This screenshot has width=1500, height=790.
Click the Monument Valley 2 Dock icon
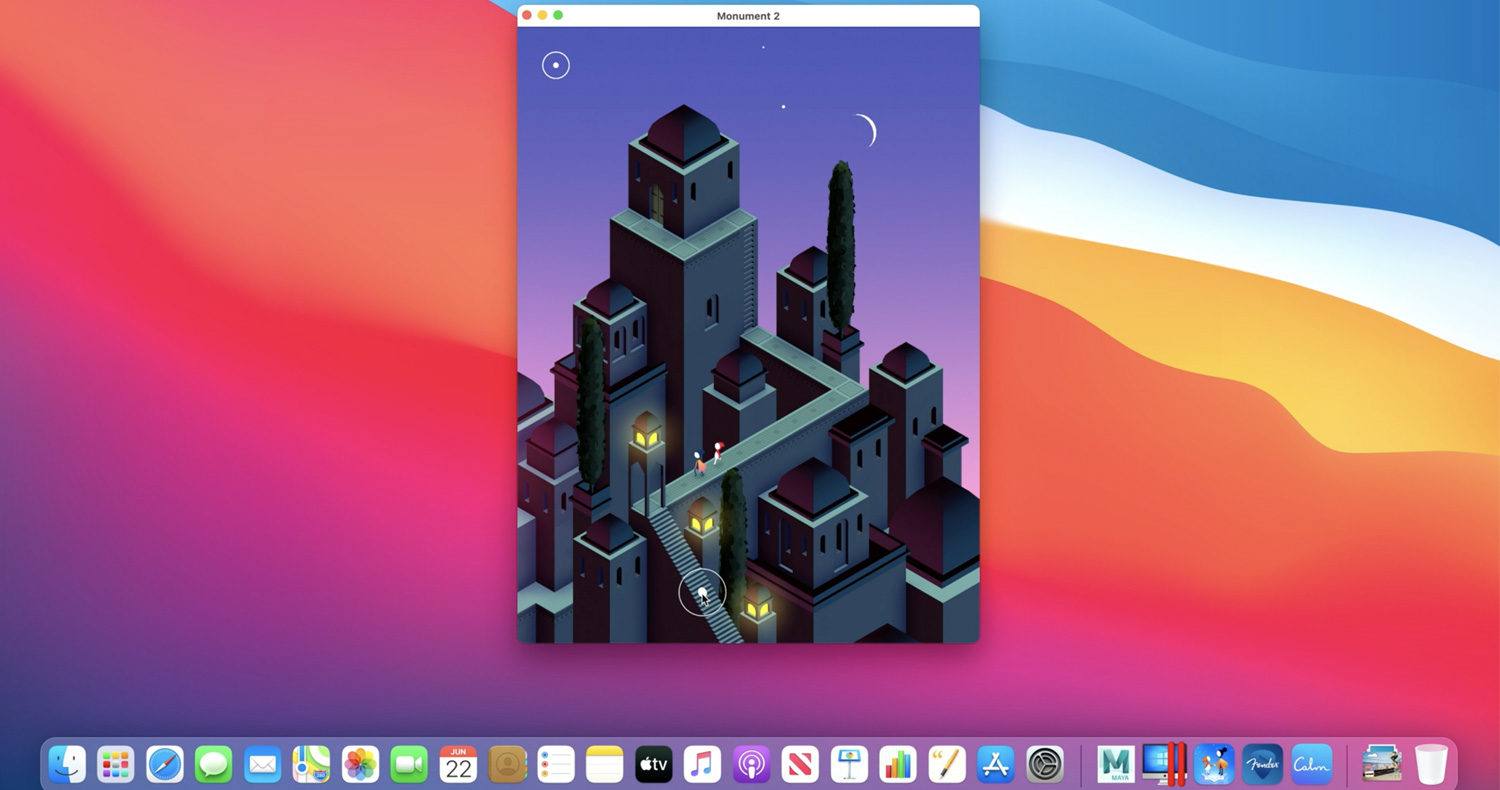point(1214,765)
